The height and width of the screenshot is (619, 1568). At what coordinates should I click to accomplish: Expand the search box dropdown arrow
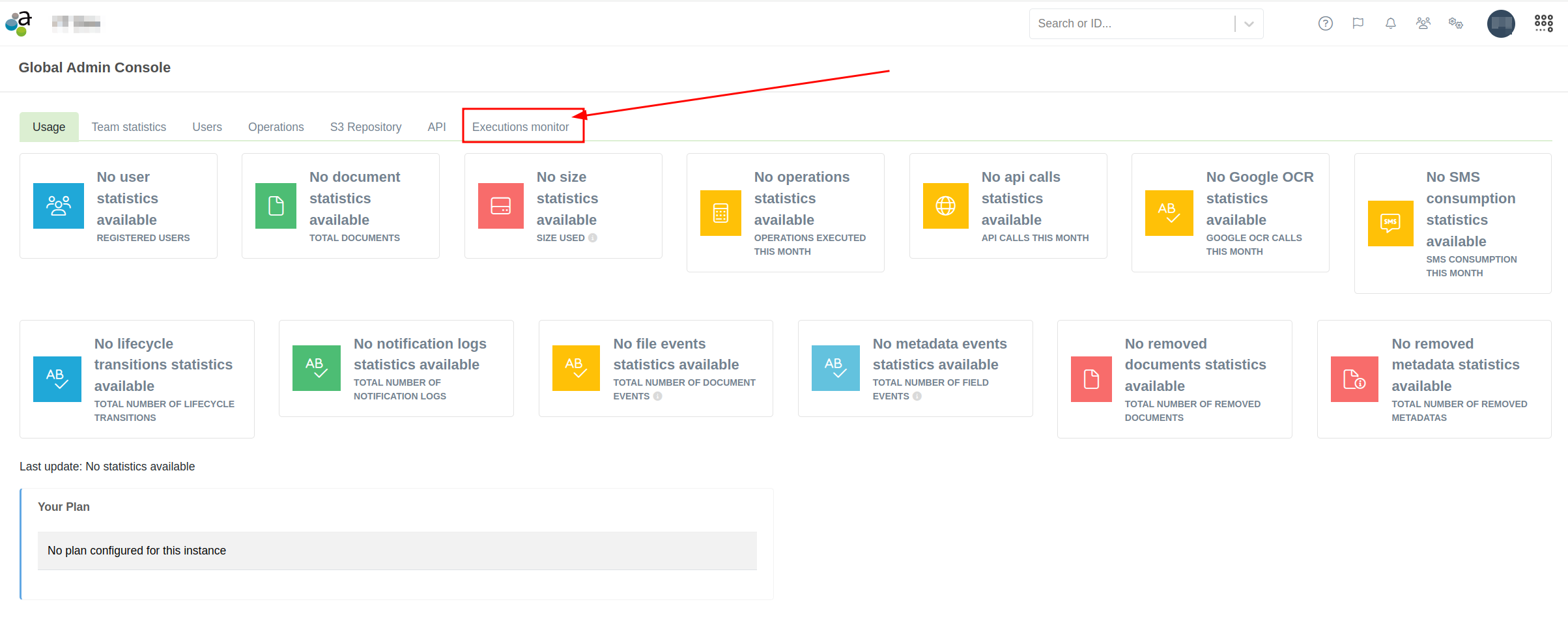[1249, 23]
